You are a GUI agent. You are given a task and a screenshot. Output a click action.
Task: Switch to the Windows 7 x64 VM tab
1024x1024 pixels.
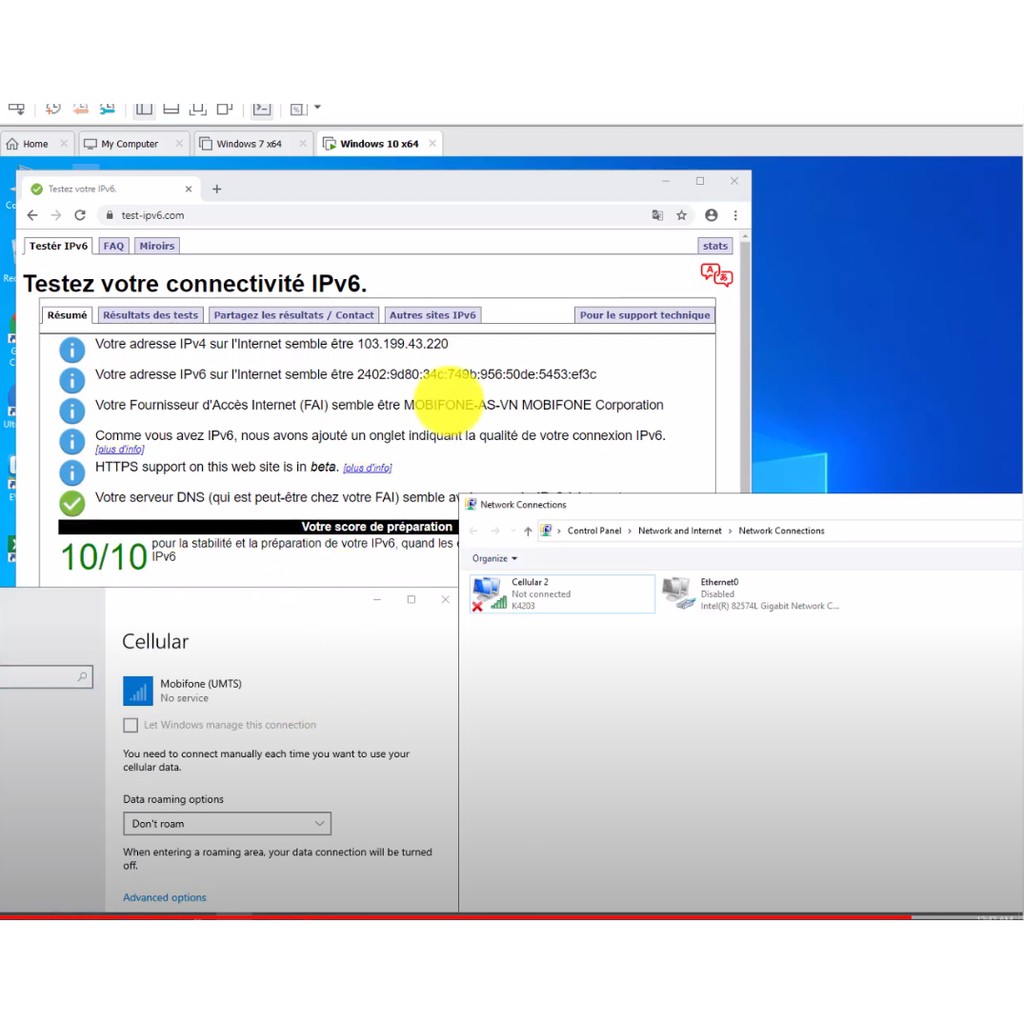[249, 144]
